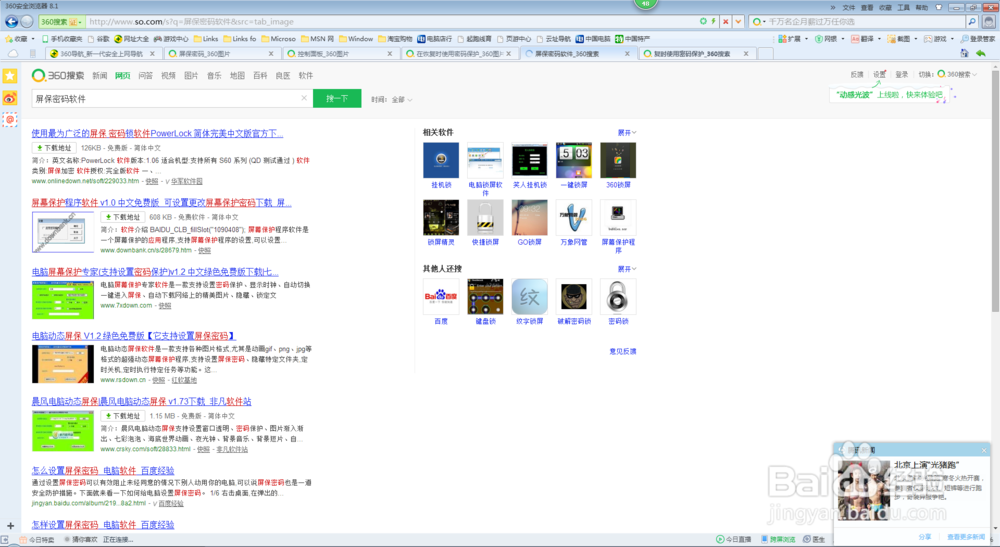Screen dimensions: 1000x547
Task: Click the yellow star sidebar favorites icon
Action: pyautogui.click(x=10, y=77)
